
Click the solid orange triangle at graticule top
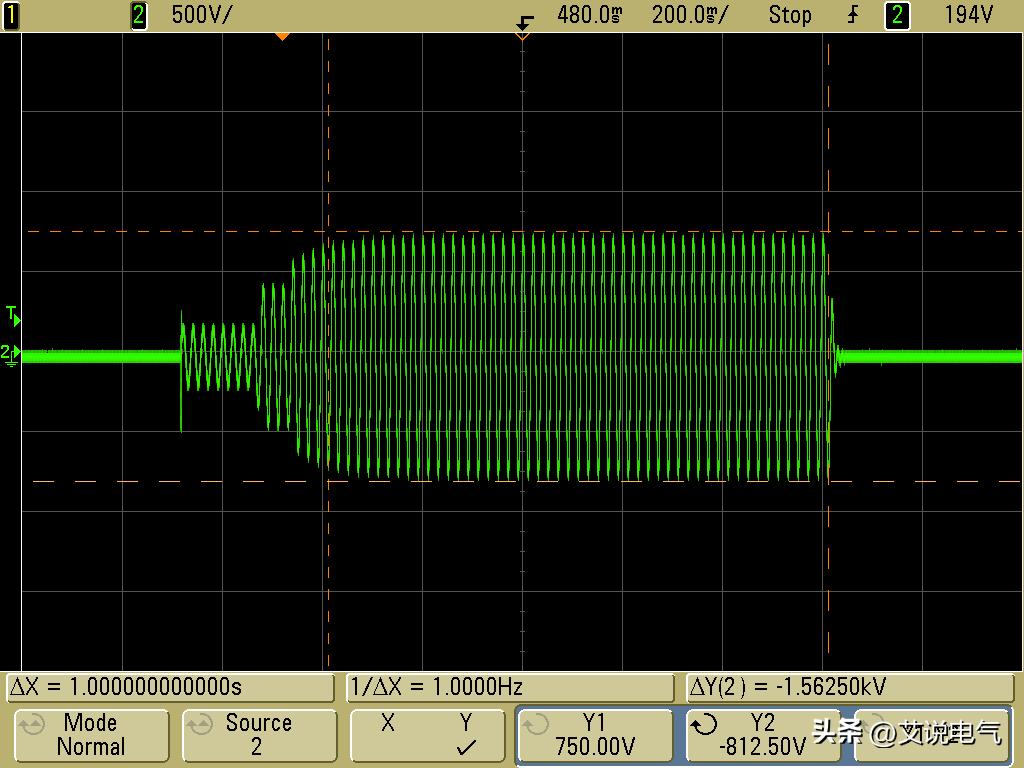282,36
